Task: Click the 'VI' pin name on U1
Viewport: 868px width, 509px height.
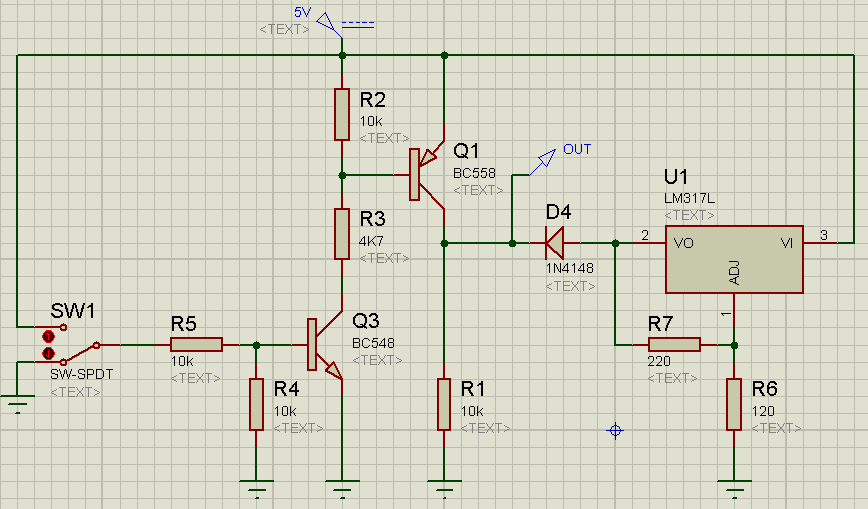Action: tap(787, 243)
